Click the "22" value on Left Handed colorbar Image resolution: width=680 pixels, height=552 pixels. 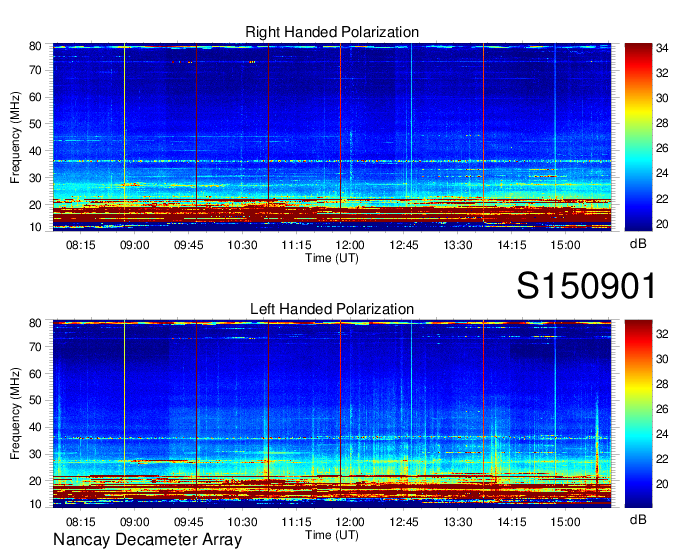[662, 459]
